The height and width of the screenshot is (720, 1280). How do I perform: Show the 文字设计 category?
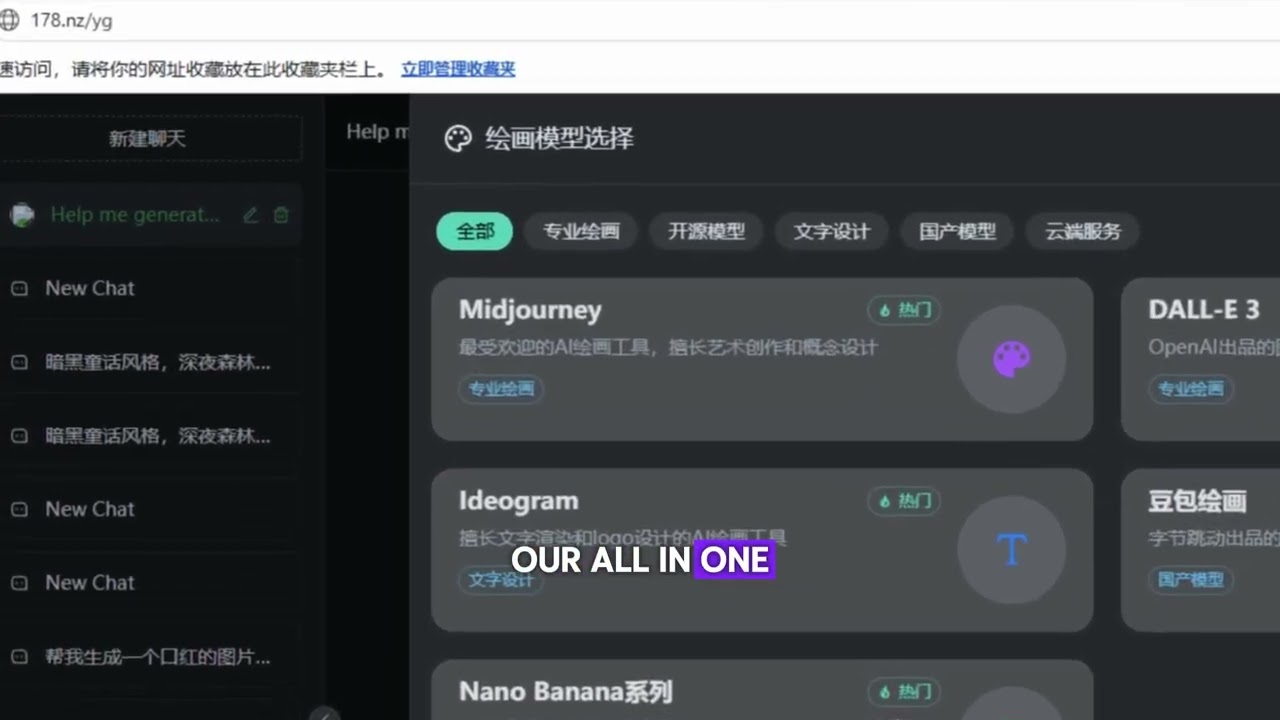[832, 231]
